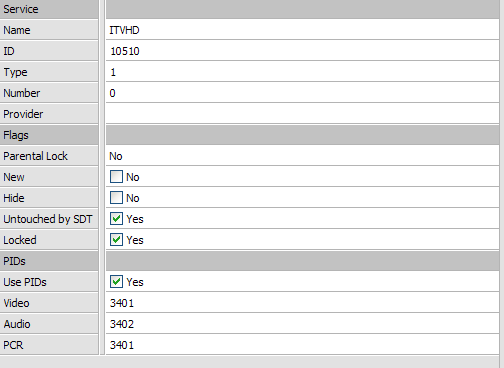Collapse the Service section header

coord(49,9)
